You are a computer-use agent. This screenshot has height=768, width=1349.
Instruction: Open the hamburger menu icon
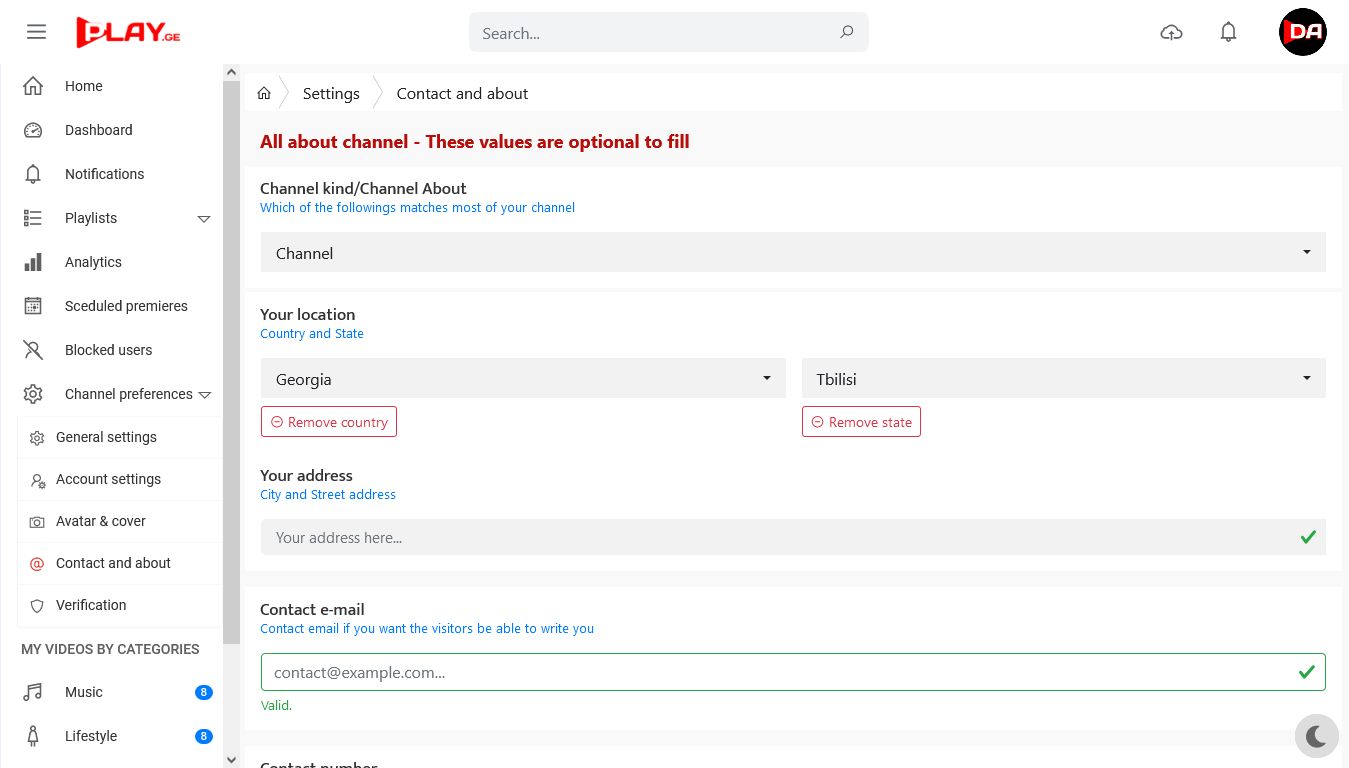point(37,32)
